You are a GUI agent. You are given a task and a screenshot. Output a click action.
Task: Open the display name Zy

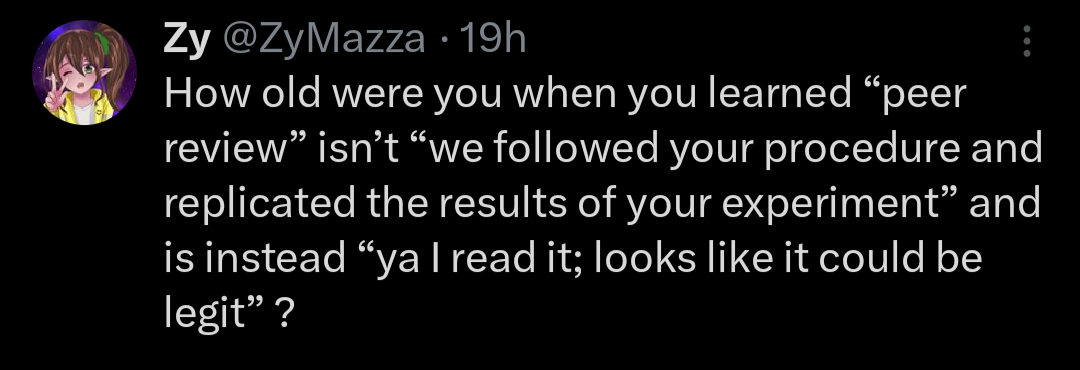186,40
